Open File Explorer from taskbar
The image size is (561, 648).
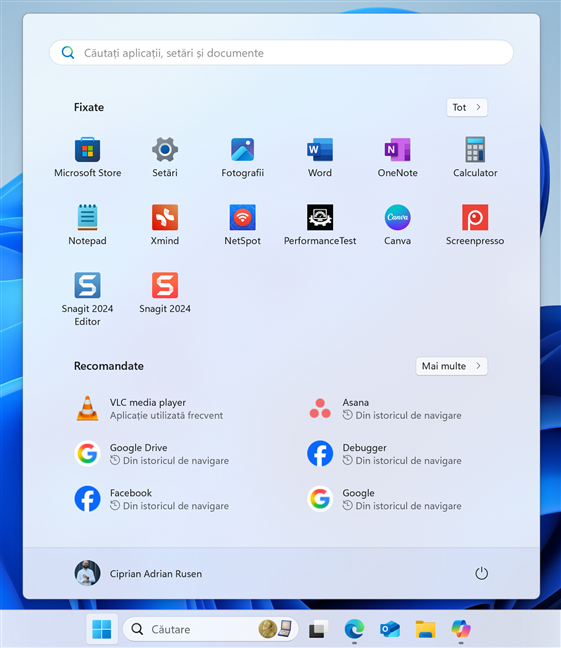(x=425, y=629)
